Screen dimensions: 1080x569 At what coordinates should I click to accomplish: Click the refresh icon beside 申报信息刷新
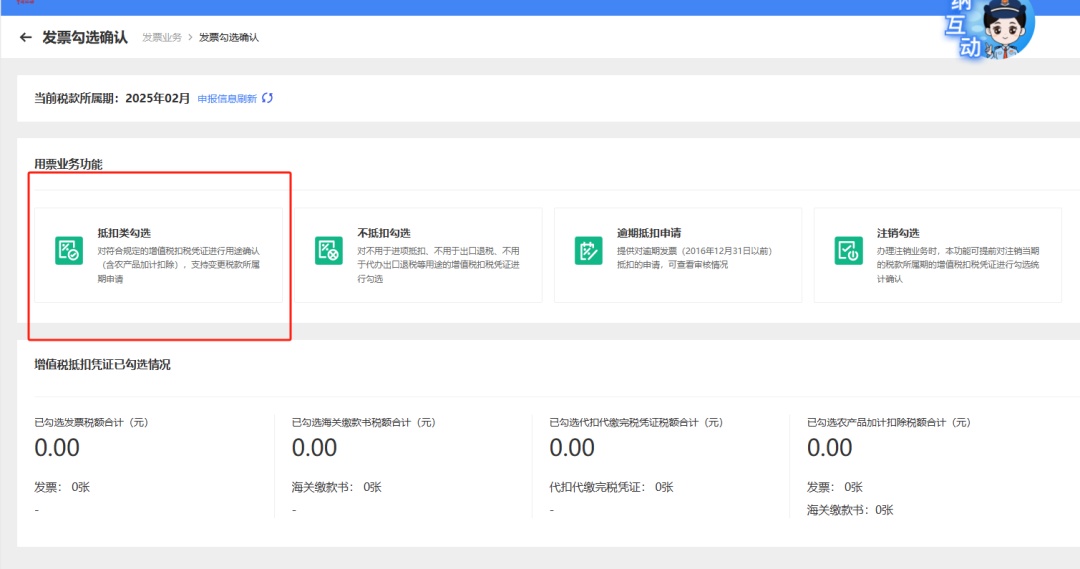coord(267,98)
